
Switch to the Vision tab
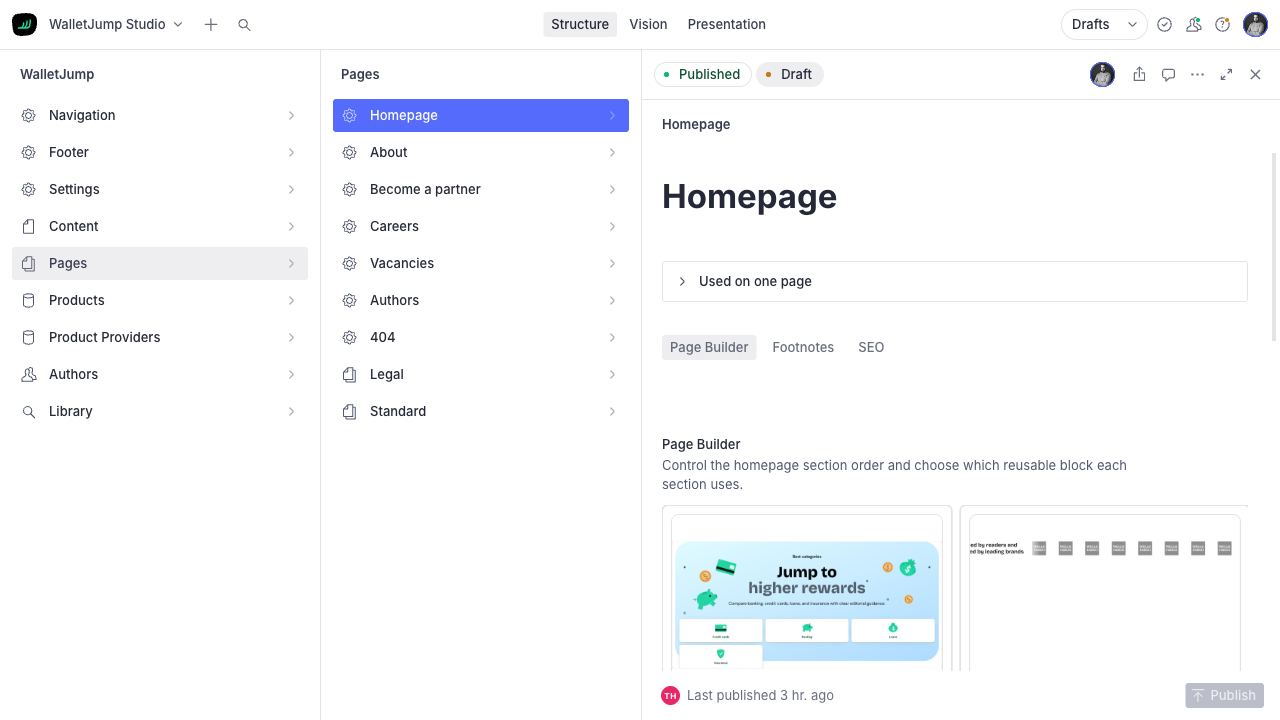point(648,24)
